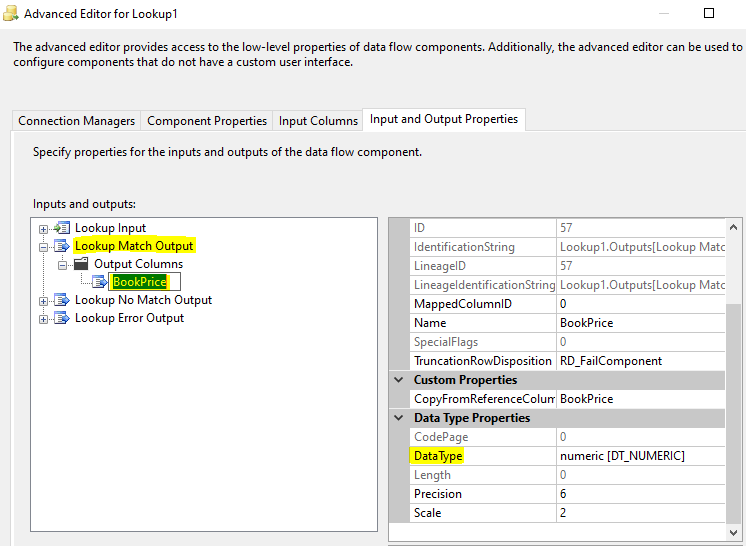Expand the Lookup Error Output node
Image resolution: width=746 pixels, height=546 pixels.
43,319
